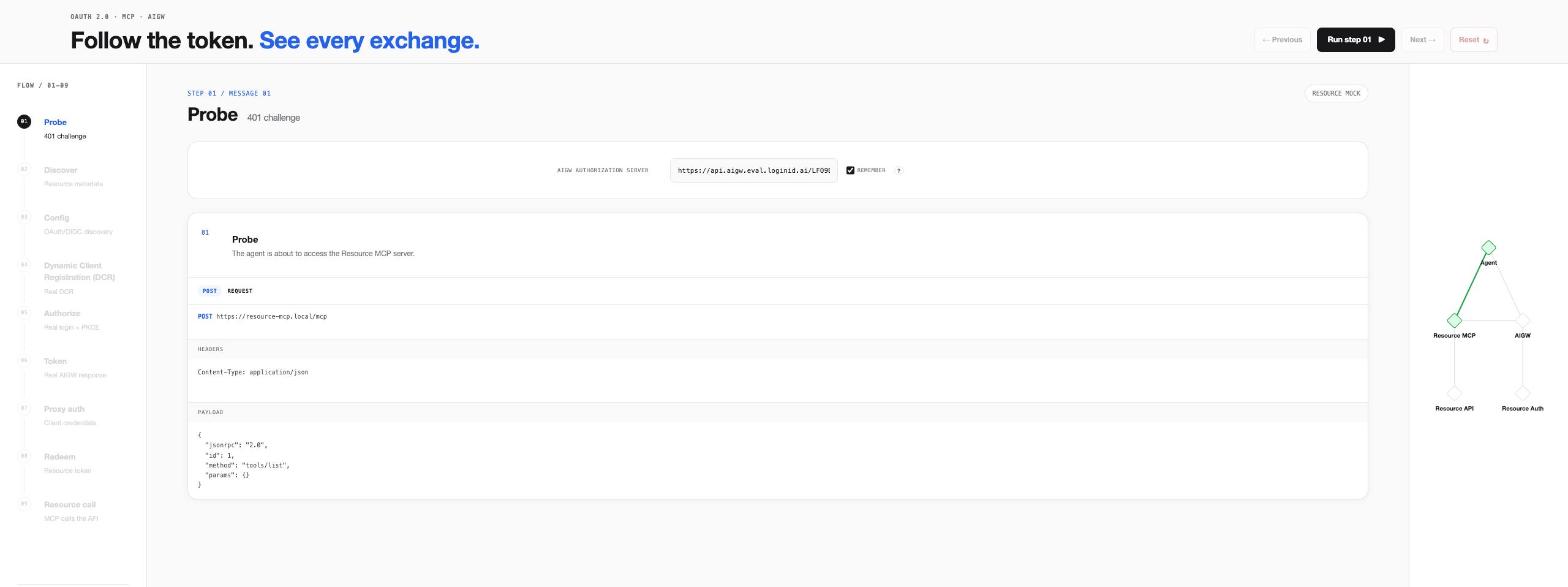Click the "jsonrpc": "2.0" payload line

coord(236,444)
